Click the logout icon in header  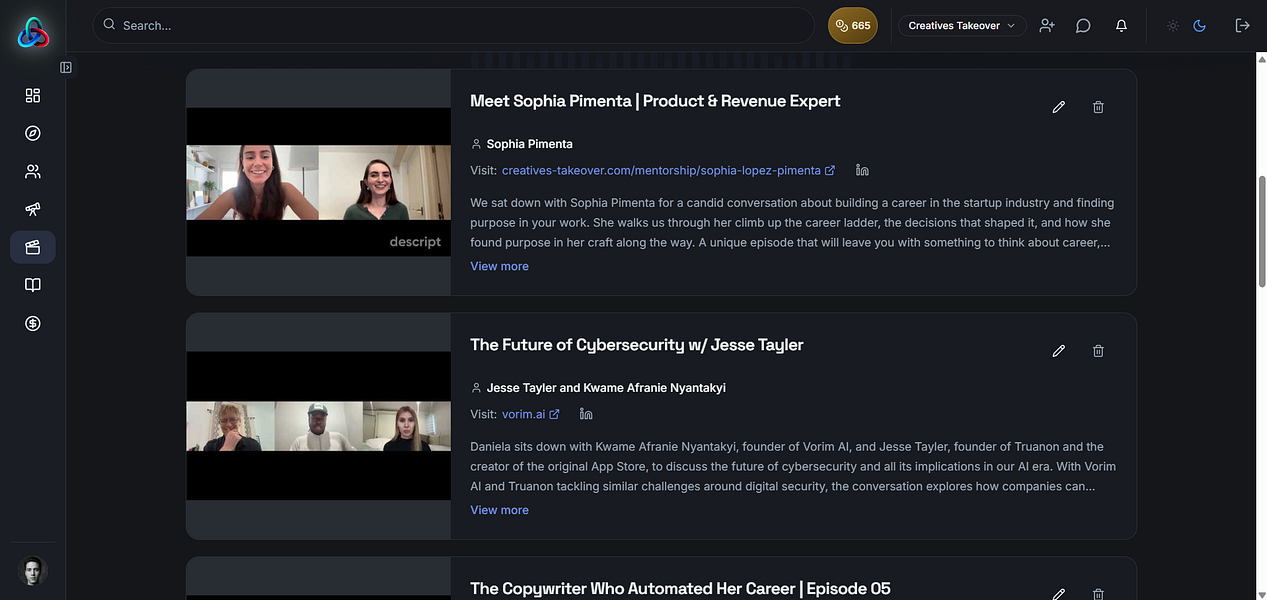click(x=1242, y=25)
